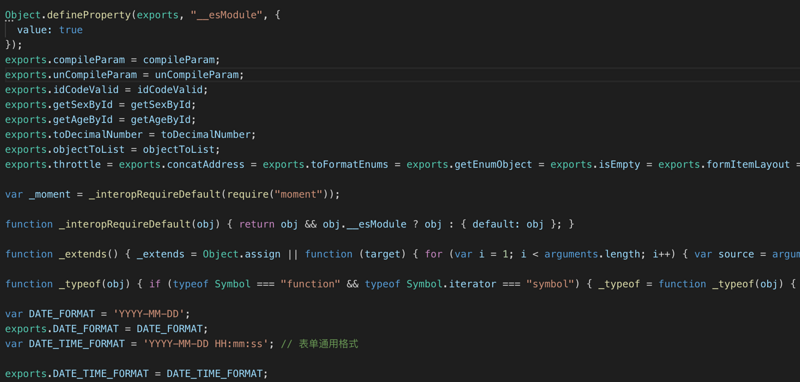Click the line 'exports.DATE_TIME_FORMAT = DATE_TIME_FORMAT;'

[x=136, y=374]
